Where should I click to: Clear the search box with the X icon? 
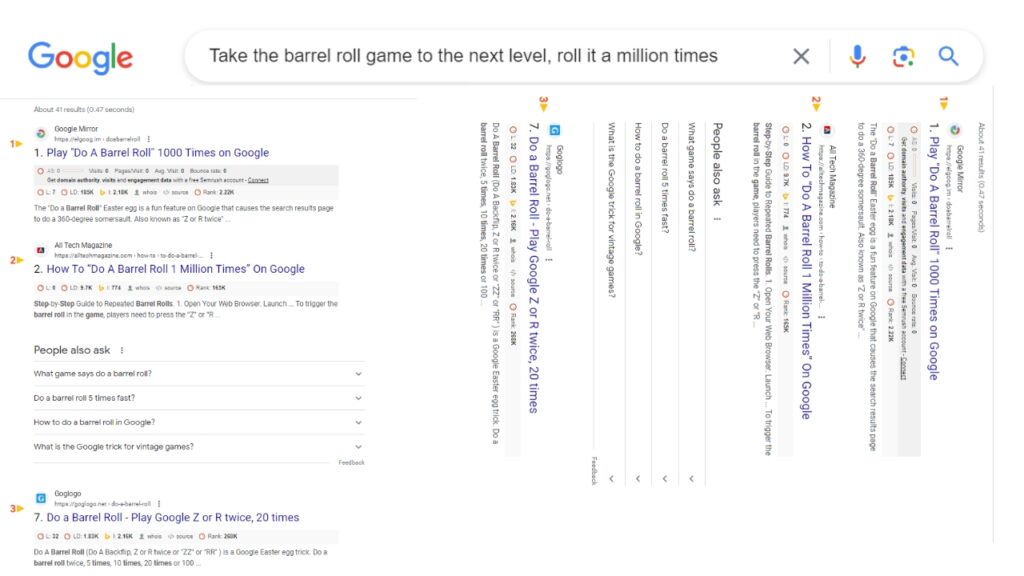pyautogui.click(x=801, y=56)
